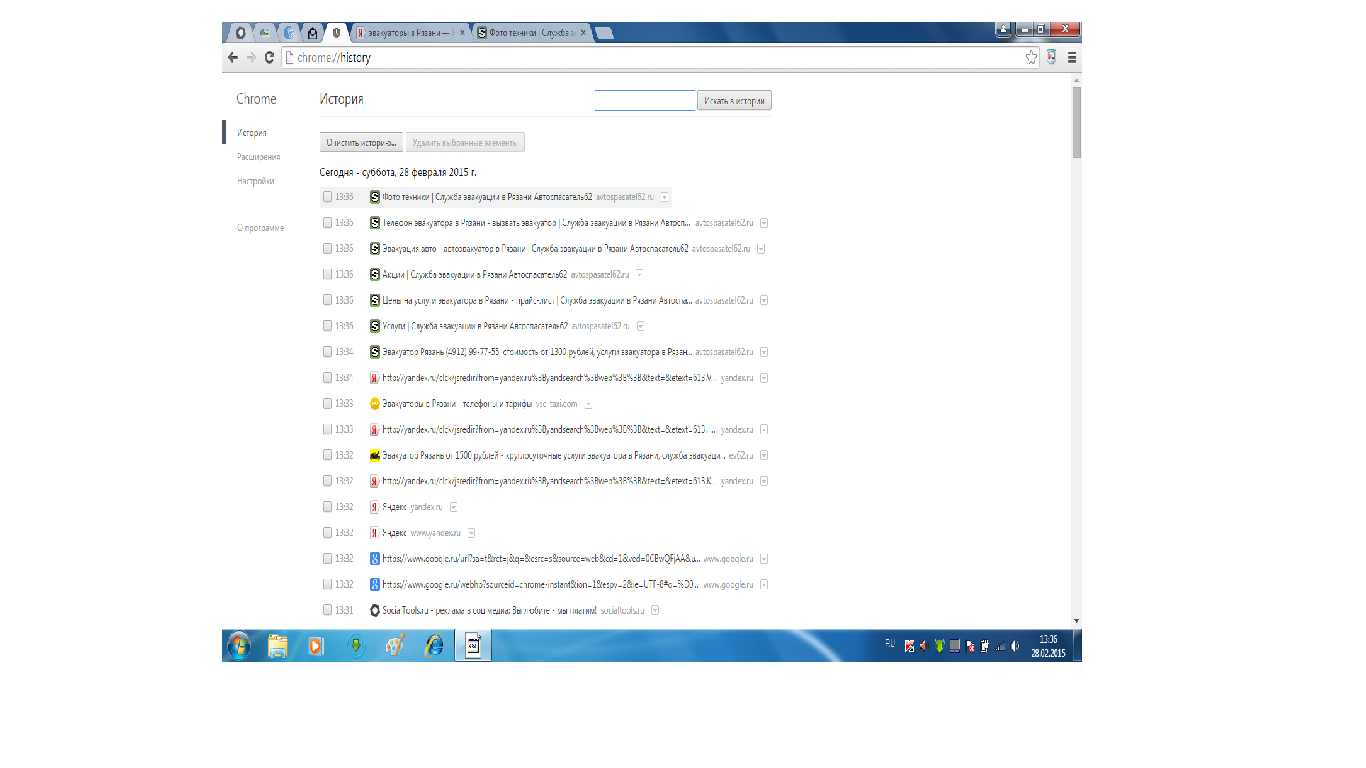Select the first pinned tab
Image resolution: width=1366 pixels, height=768 pixels.
pos(240,33)
